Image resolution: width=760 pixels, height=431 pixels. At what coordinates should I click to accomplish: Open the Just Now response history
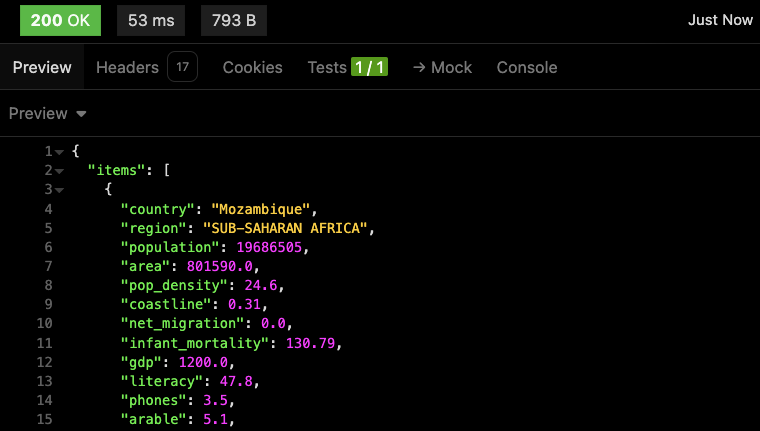[720, 20]
